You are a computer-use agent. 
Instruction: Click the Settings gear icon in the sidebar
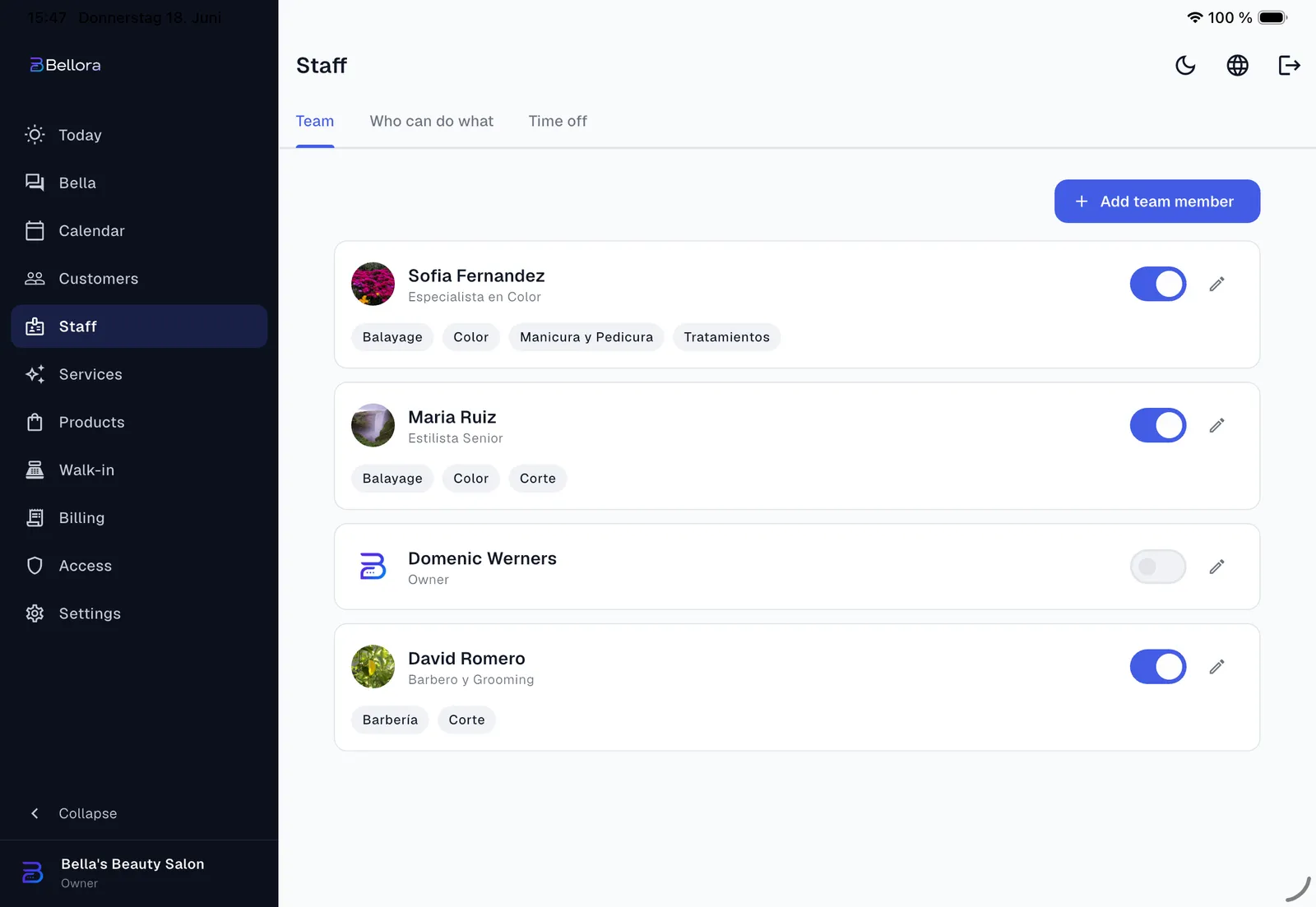(x=35, y=613)
